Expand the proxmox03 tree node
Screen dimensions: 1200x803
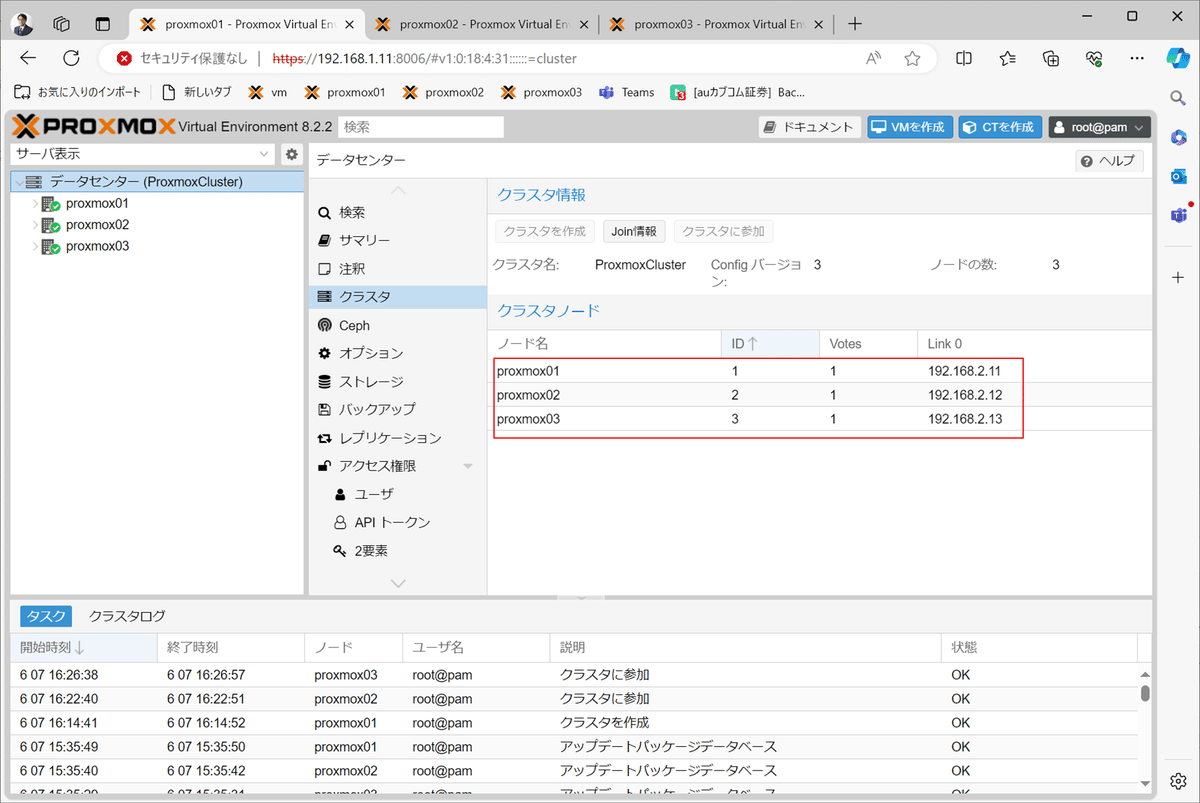pyautogui.click(x=35, y=247)
